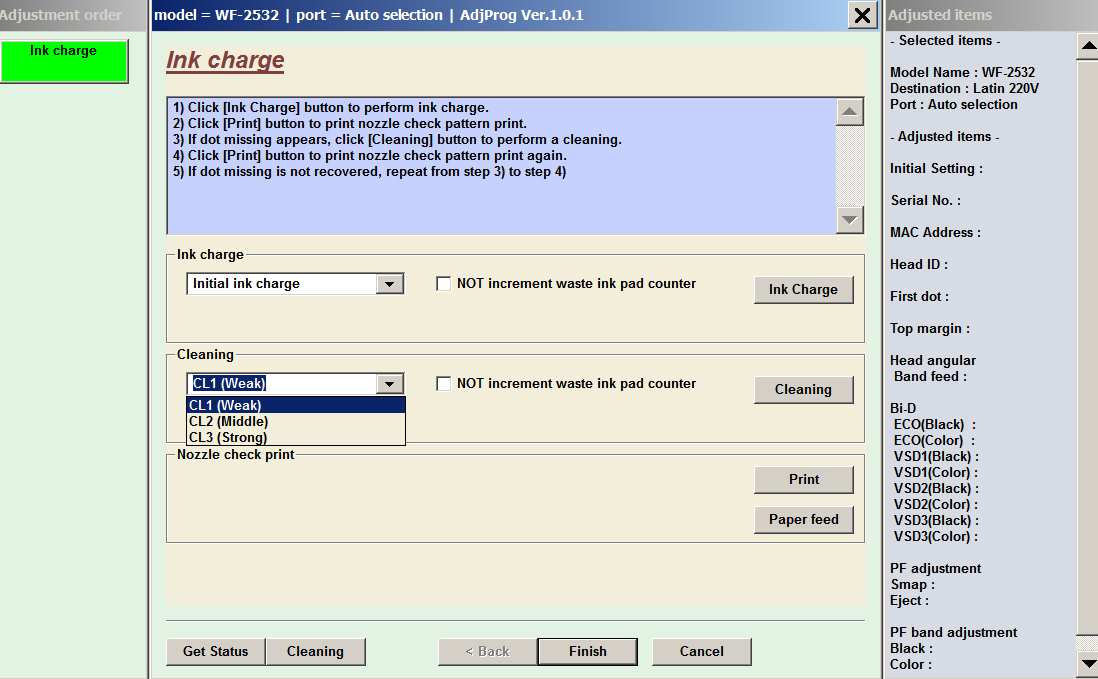
Task: Click the VSD3(Black) entry
Action: (936, 520)
